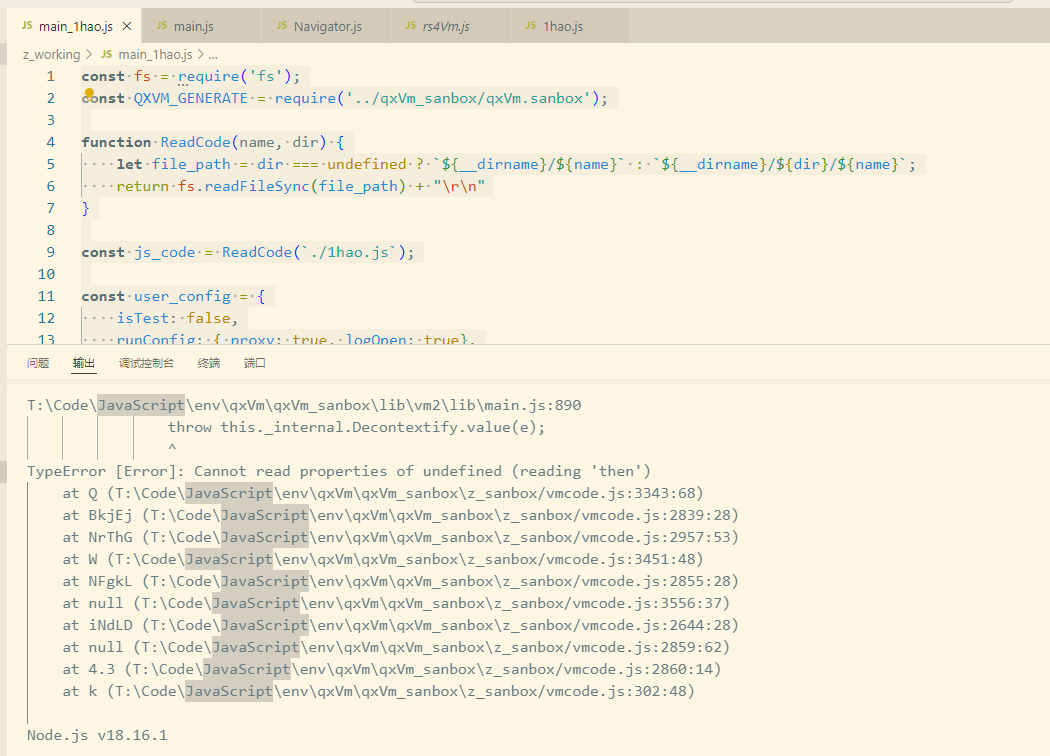Screen dimensions: 1050x756
Task: Open stack frame vmcode.js:3556:37
Action: pyautogui.click(x=396, y=603)
